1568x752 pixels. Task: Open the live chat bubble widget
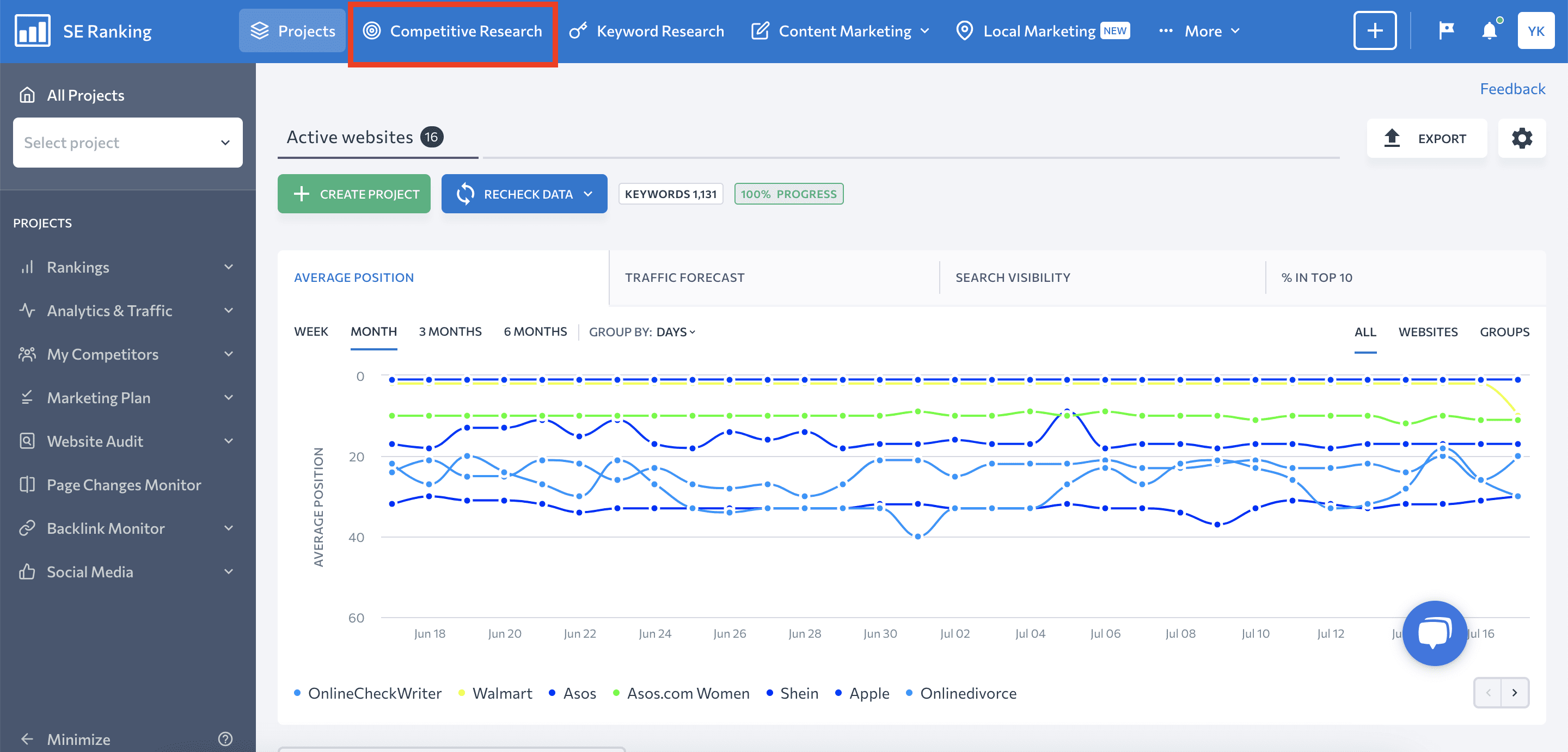pyautogui.click(x=1435, y=633)
